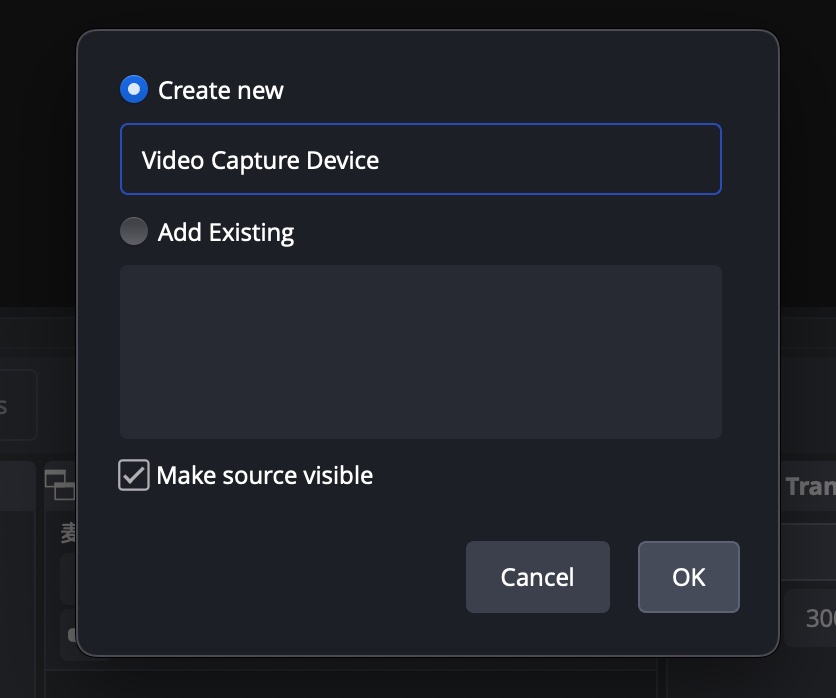Screen dimensions: 836x698
Task: Confirm the new source with OK
Action: (688, 577)
